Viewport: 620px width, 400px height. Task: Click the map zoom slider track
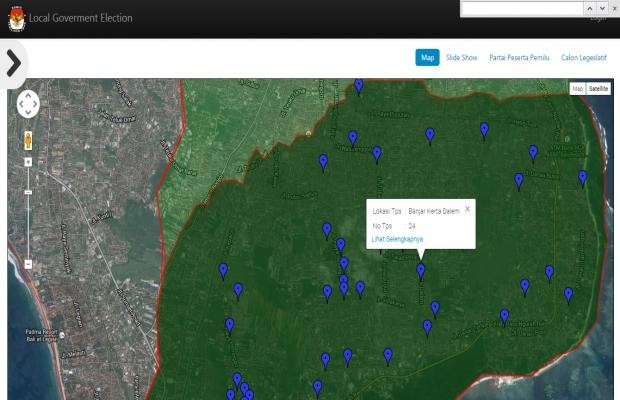pos(28,210)
